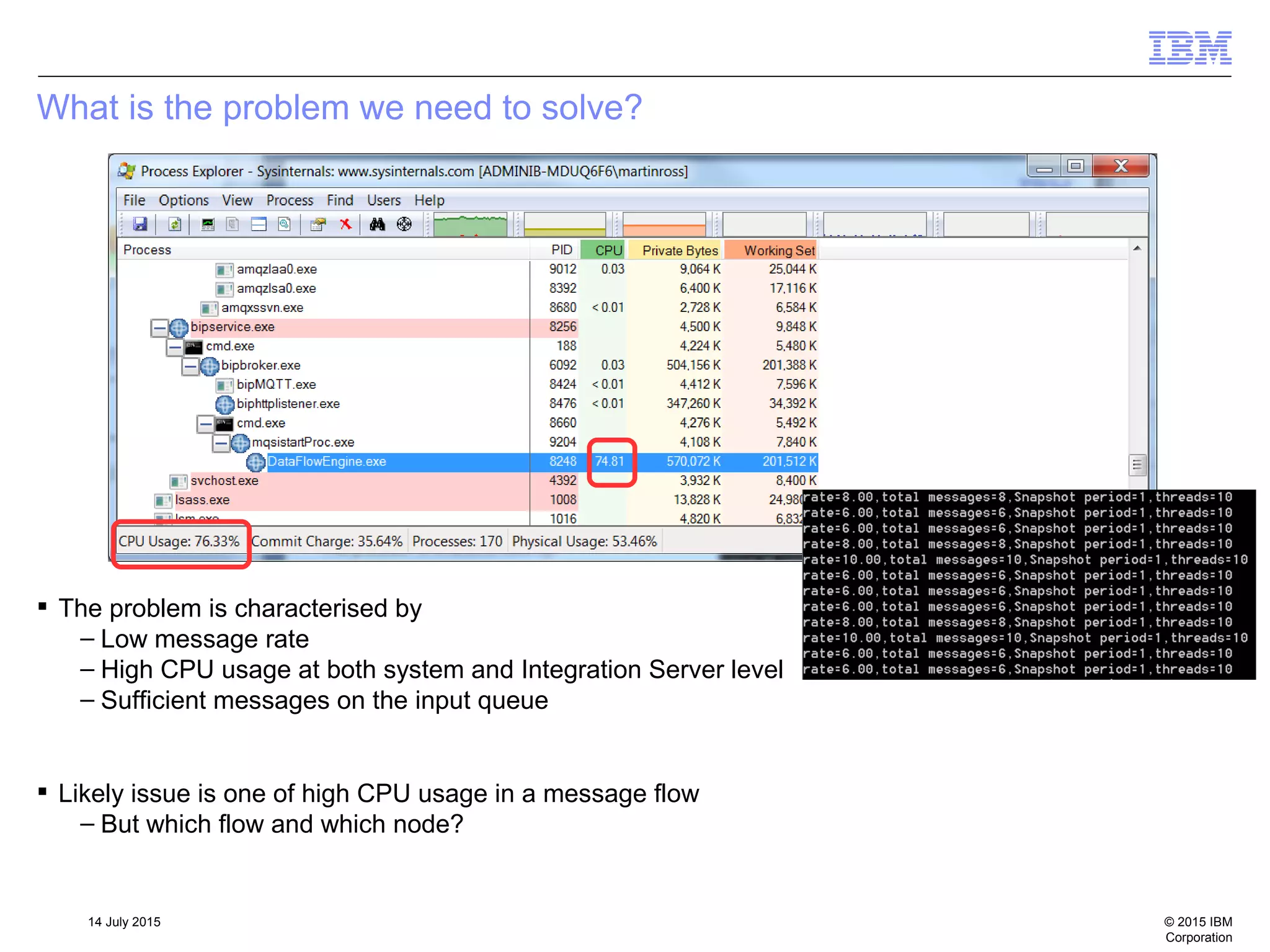The image size is (1270, 952).
Task: Maximize the Process Explorer window
Action: point(1076,166)
